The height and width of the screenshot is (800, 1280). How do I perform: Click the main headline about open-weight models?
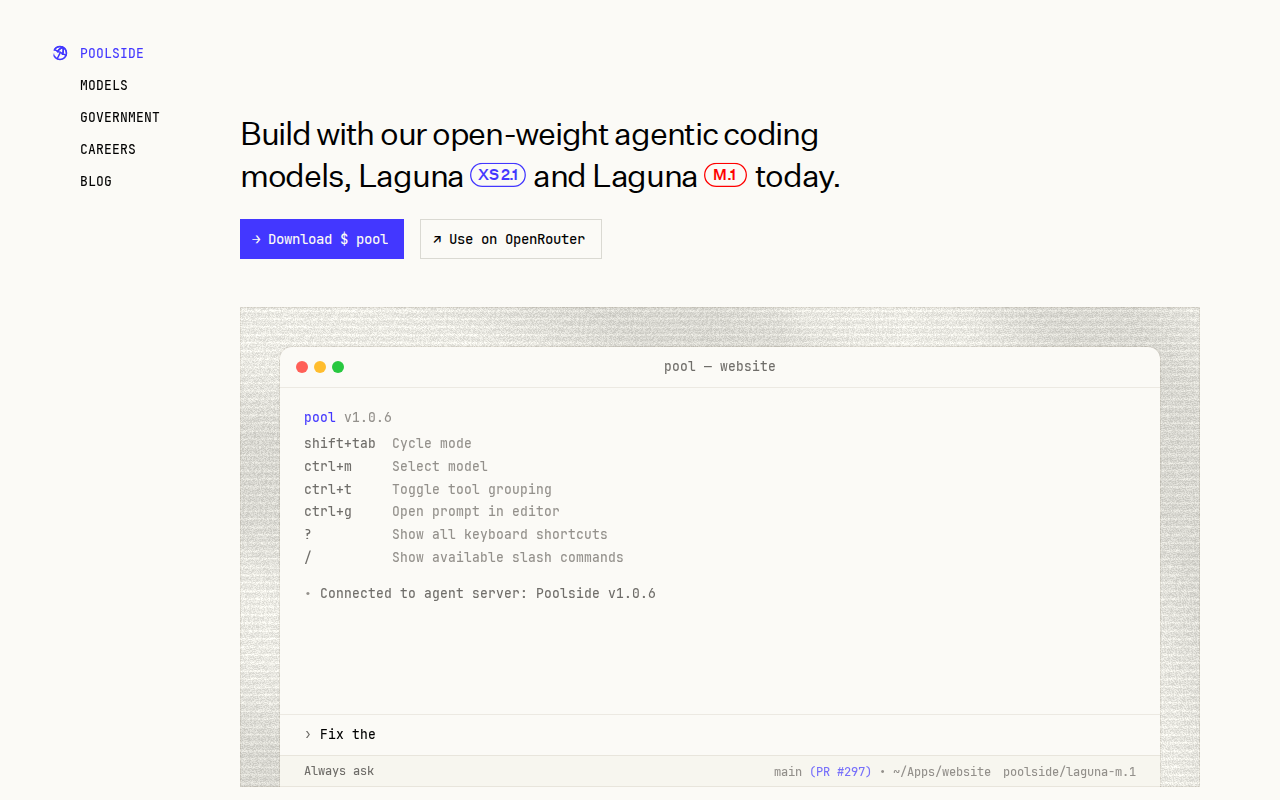pyautogui.click(x=540, y=155)
